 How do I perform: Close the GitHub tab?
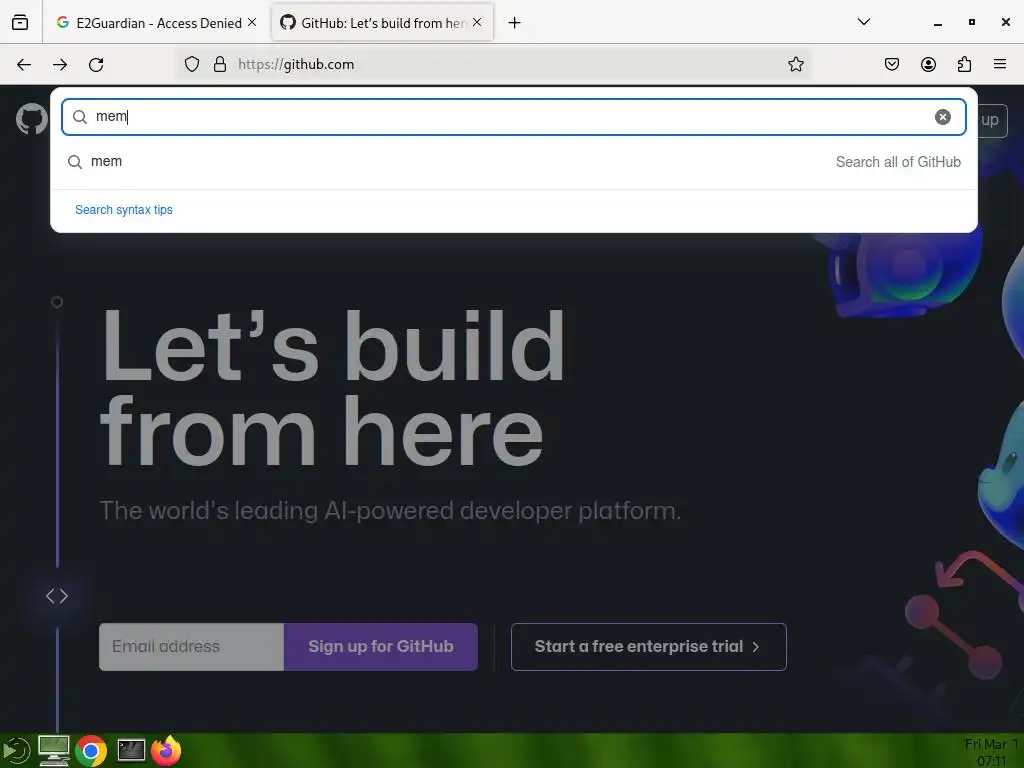[x=477, y=22]
